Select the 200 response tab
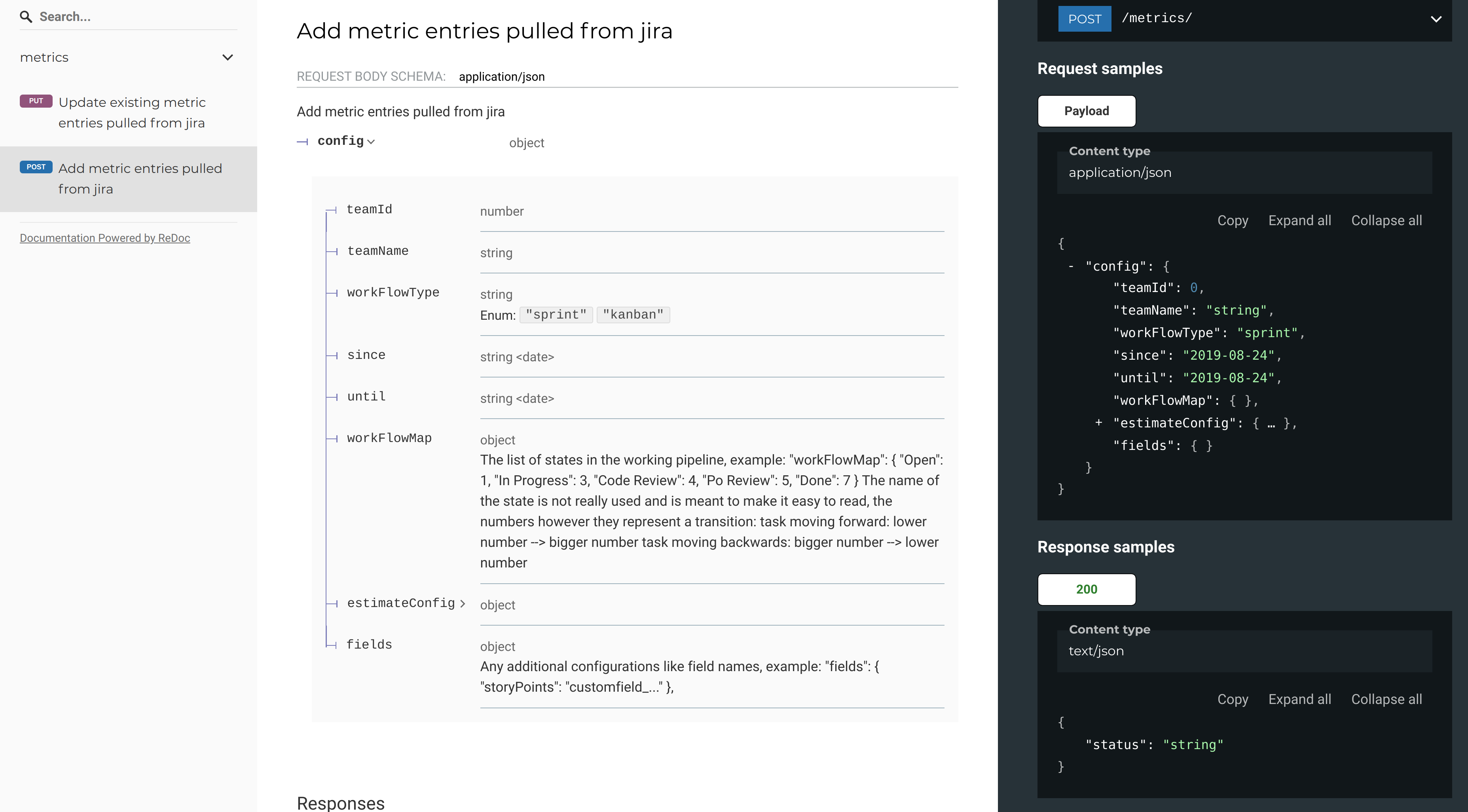The height and width of the screenshot is (812, 1468). [1086, 589]
